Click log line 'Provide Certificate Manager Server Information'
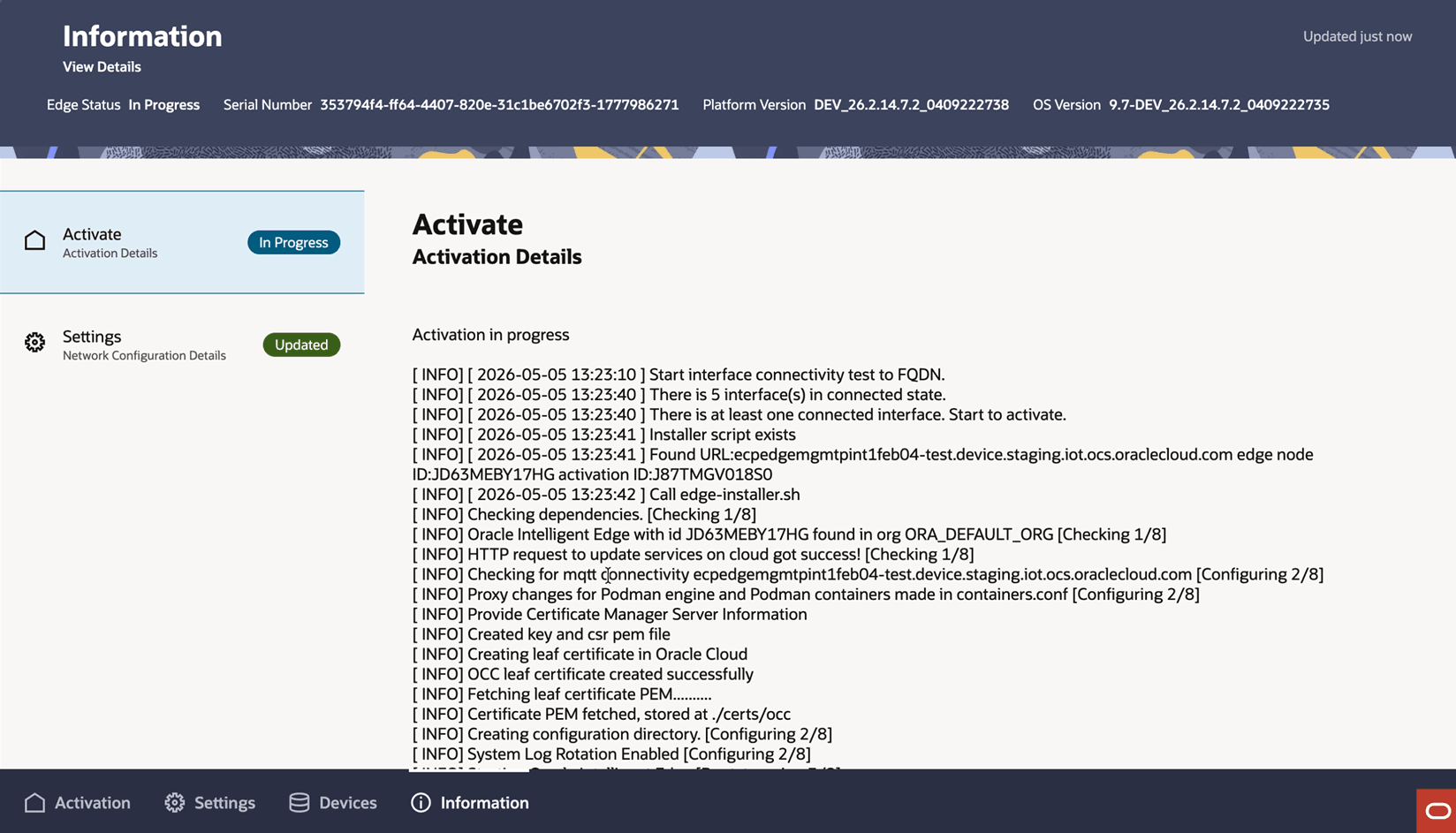 click(610, 615)
